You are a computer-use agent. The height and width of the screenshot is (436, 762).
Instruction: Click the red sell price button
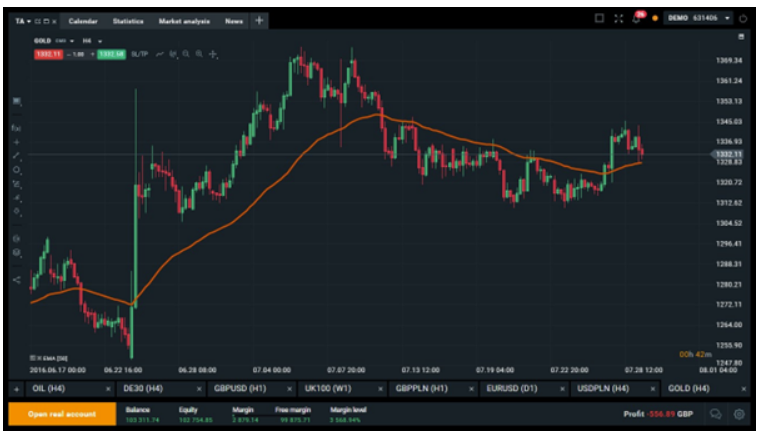[48, 54]
